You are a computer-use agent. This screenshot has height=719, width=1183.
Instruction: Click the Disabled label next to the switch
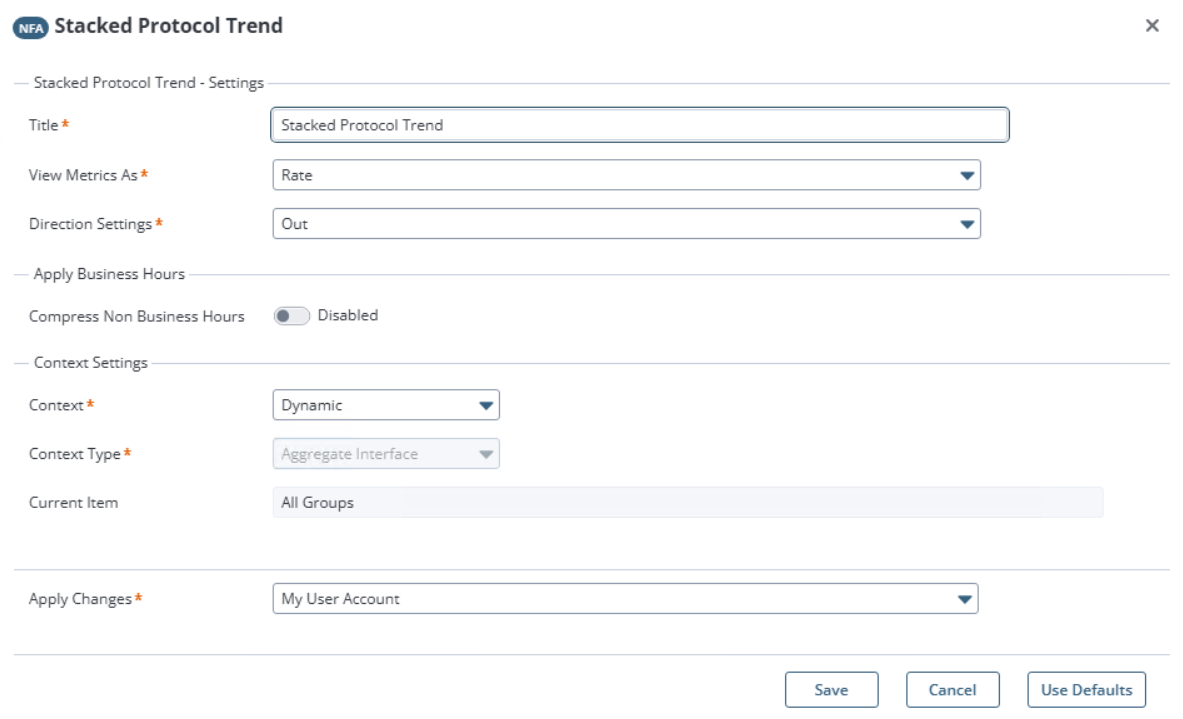click(x=348, y=315)
